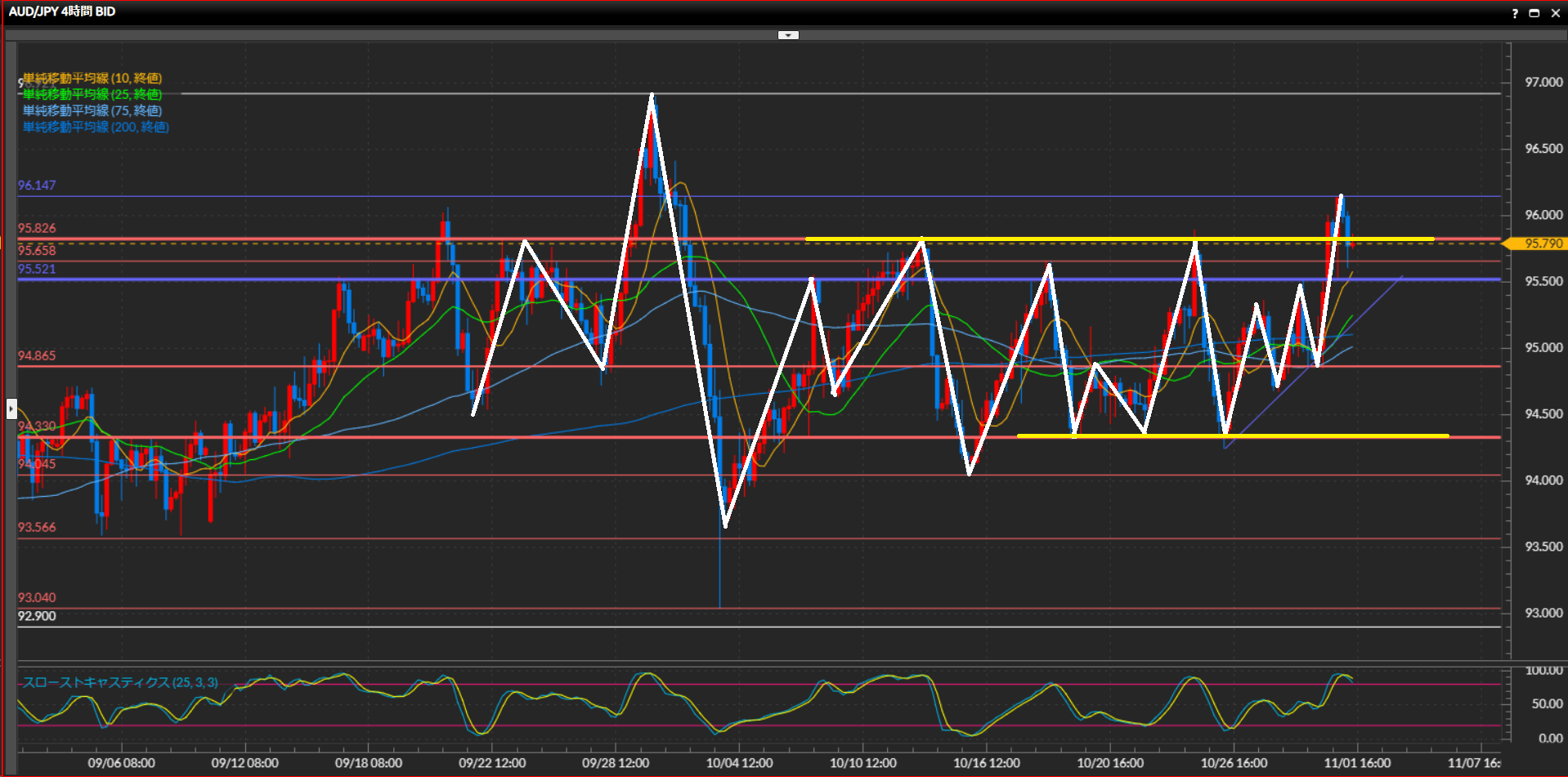Select the 単純移動平均線 (200, 終値) indicator label
This screenshot has height=777, width=1568.
[96, 127]
